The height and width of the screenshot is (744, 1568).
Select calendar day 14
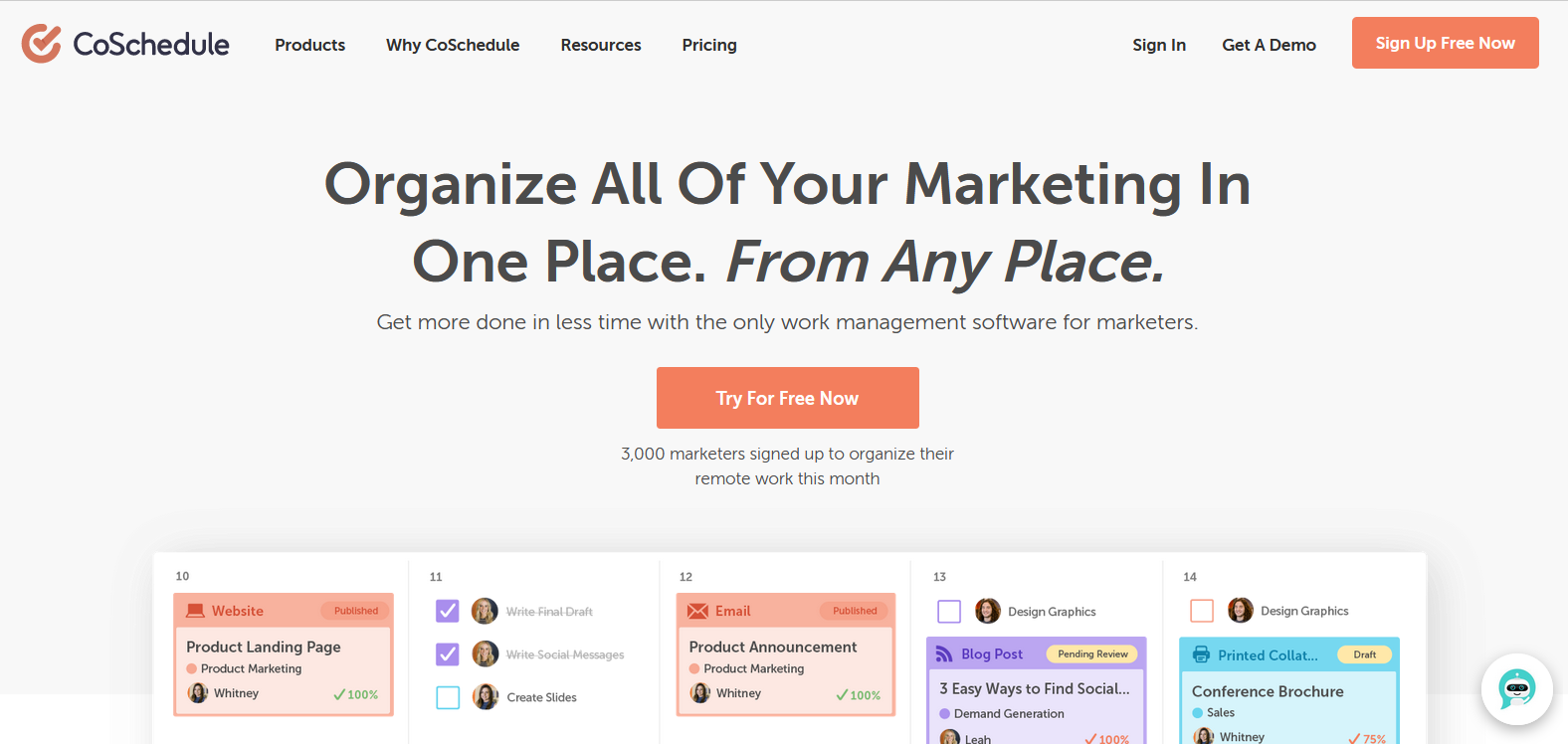tap(1190, 577)
